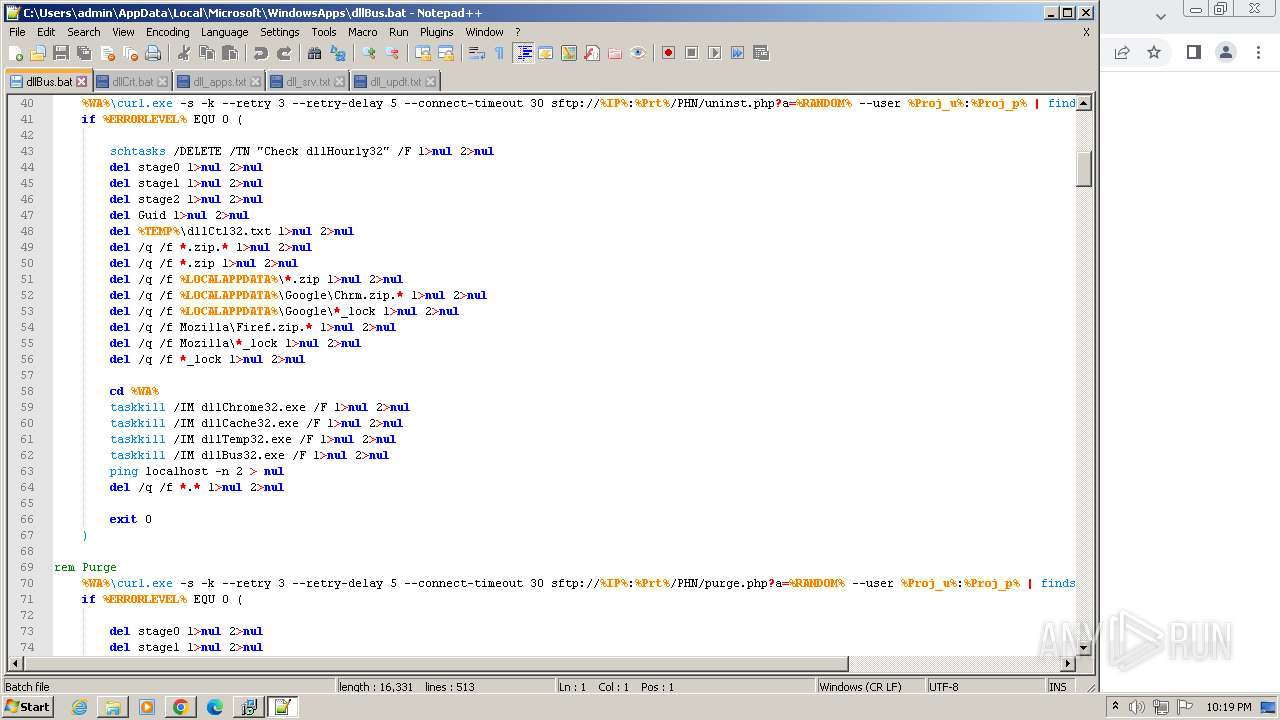Run macro multiple times icon
Image resolution: width=1280 pixels, height=720 pixels.
(x=737, y=53)
